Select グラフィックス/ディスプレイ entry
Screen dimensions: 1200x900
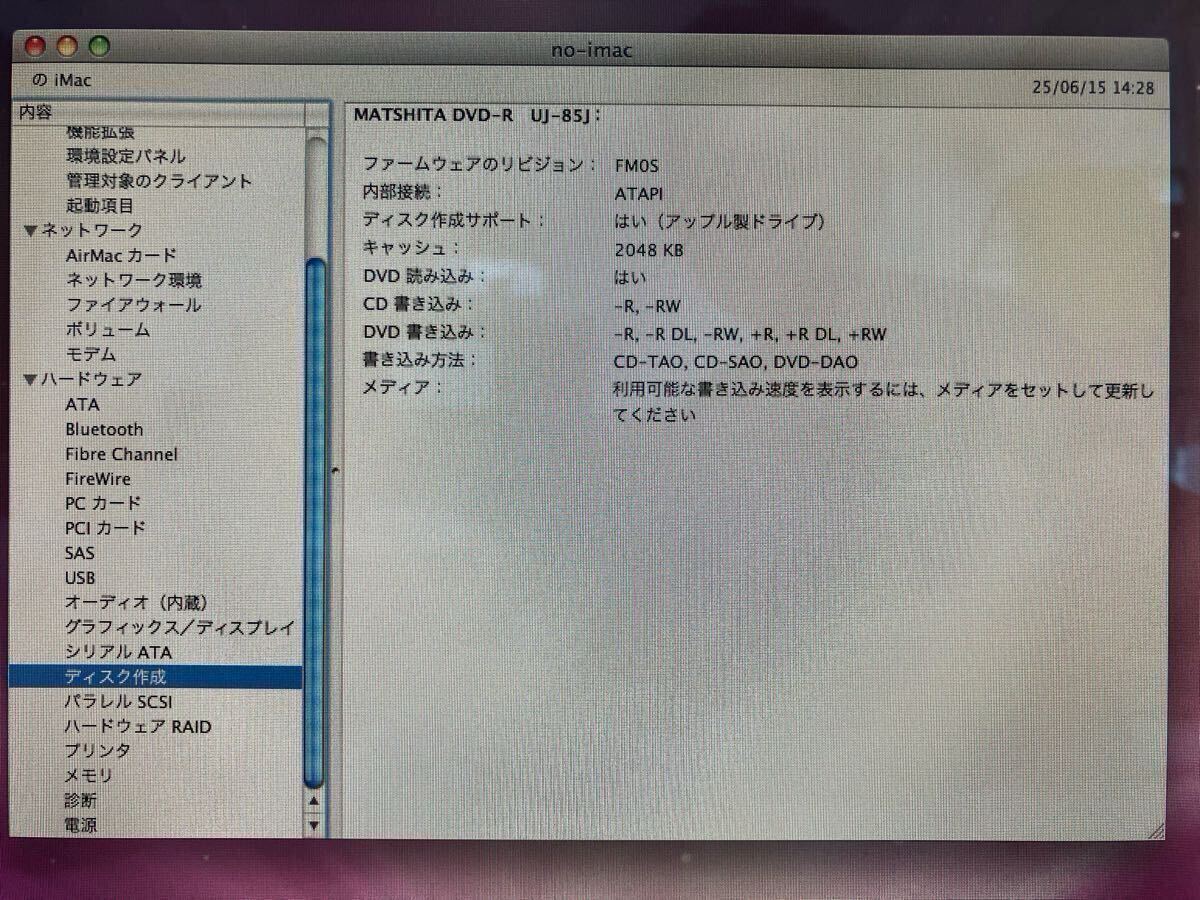(x=180, y=628)
